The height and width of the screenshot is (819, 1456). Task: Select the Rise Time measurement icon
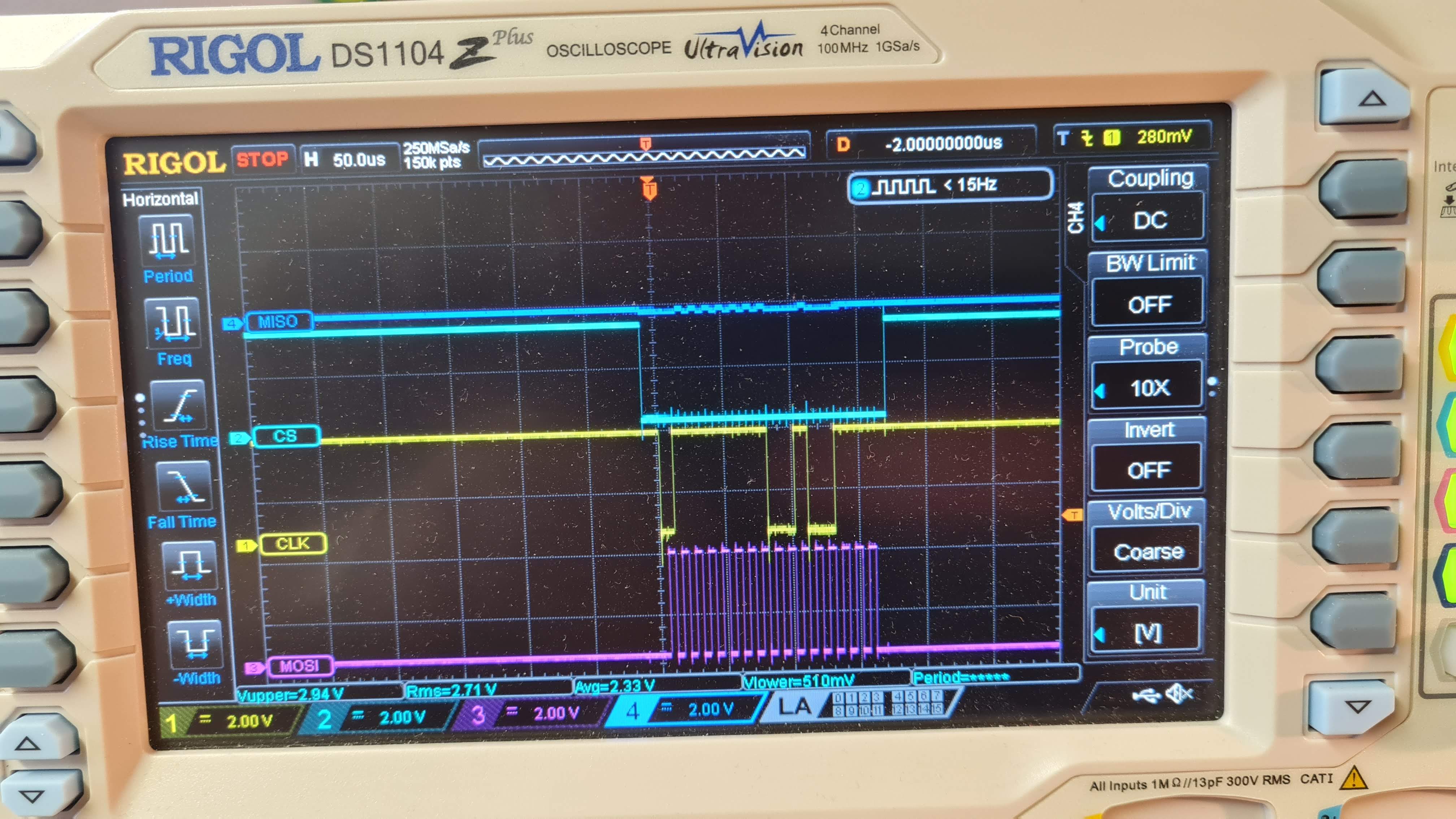(x=178, y=405)
